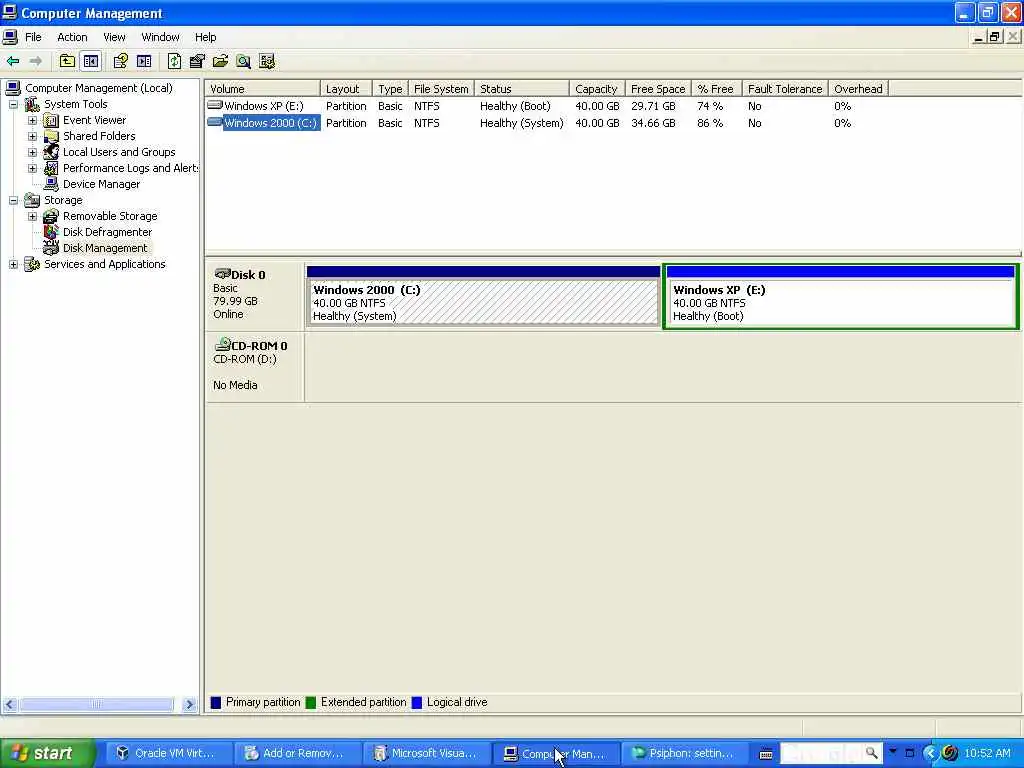Open the Action menu
The height and width of the screenshot is (768, 1024).
coord(72,37)
